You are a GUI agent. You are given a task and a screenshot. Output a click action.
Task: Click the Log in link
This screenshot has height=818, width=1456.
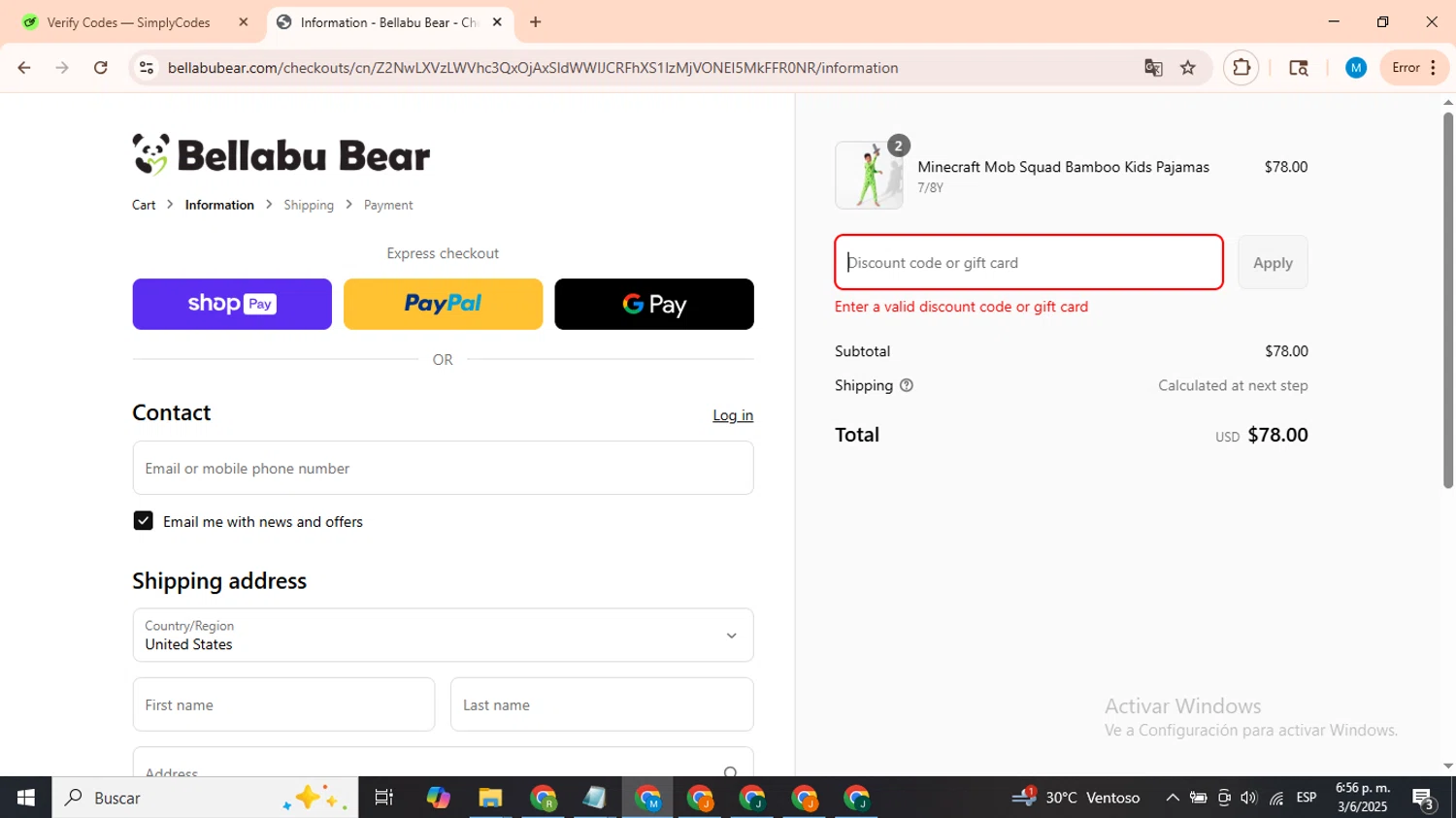coord(733,415)
